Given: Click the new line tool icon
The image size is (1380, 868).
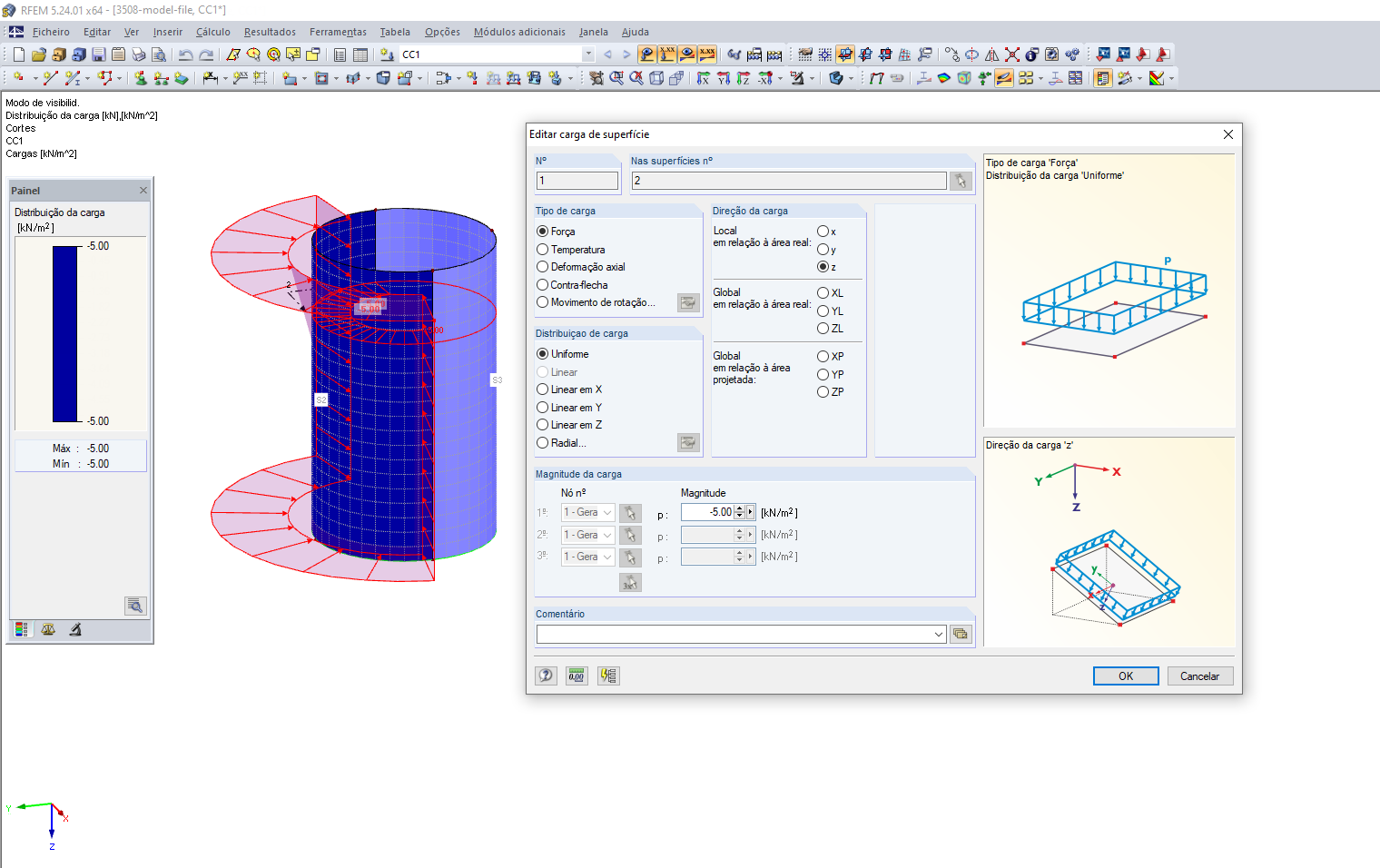Looking at the screenshot, I should pyautogui.click(x=51, y=78).
